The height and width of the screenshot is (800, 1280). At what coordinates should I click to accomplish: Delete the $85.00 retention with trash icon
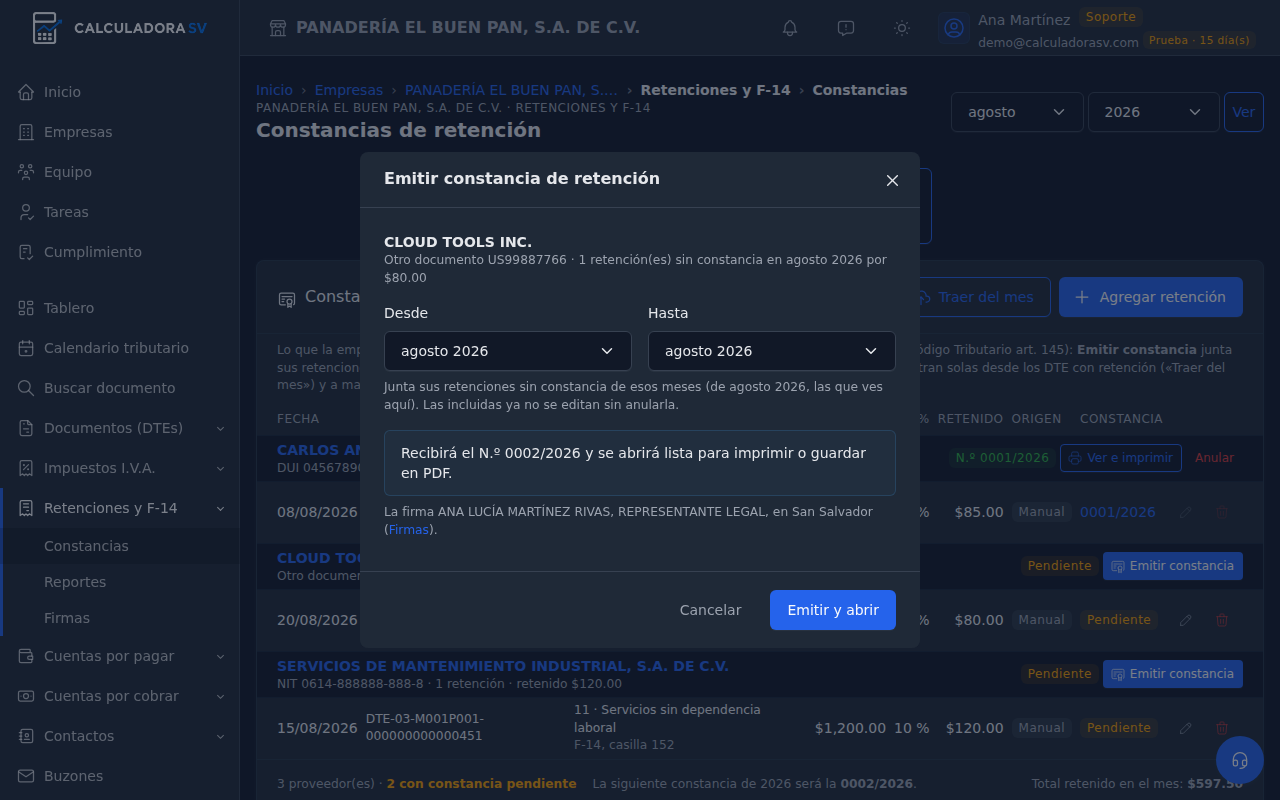coord(1222,512)
